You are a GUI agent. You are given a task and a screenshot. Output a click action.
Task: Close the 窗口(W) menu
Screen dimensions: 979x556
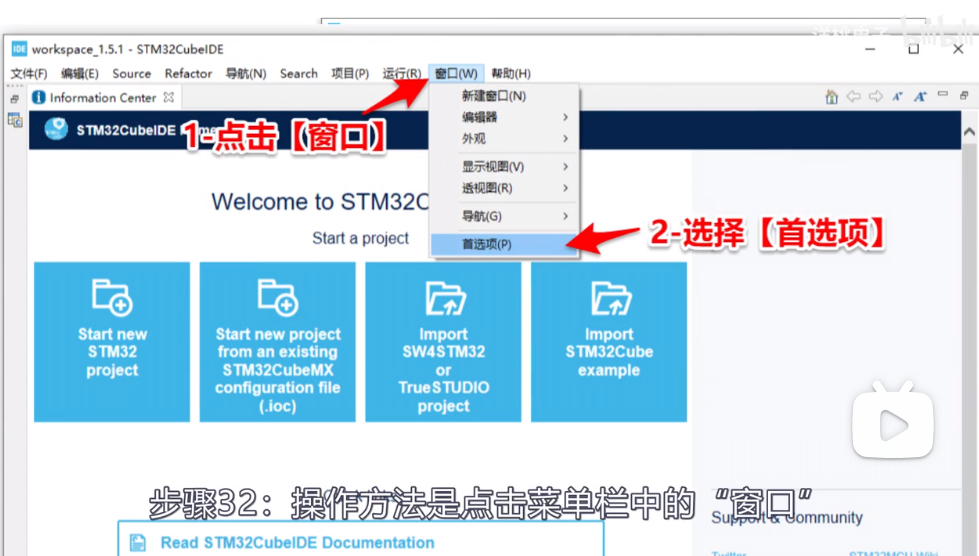coord(456,74)
